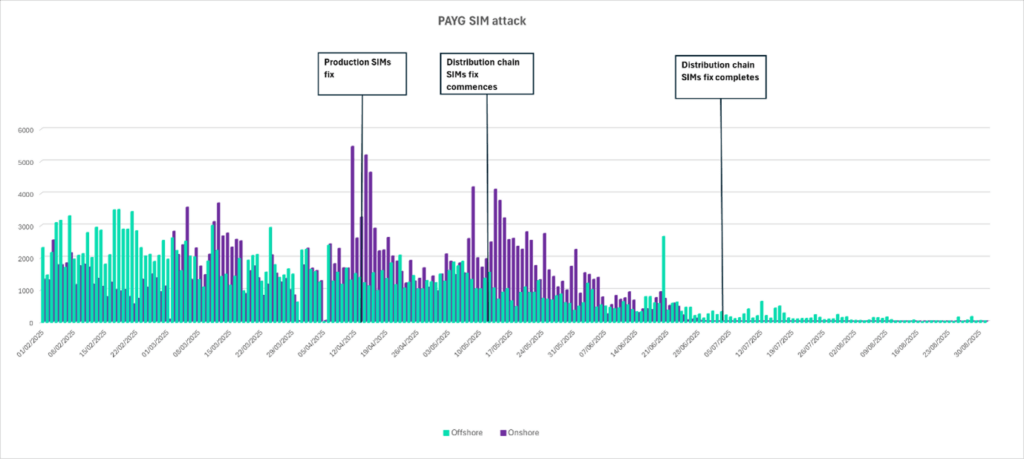Click the vertical marker line under Production SIMs fix
The width and height of the screenshot is (1024, 459).
click(x=362, y=200)
